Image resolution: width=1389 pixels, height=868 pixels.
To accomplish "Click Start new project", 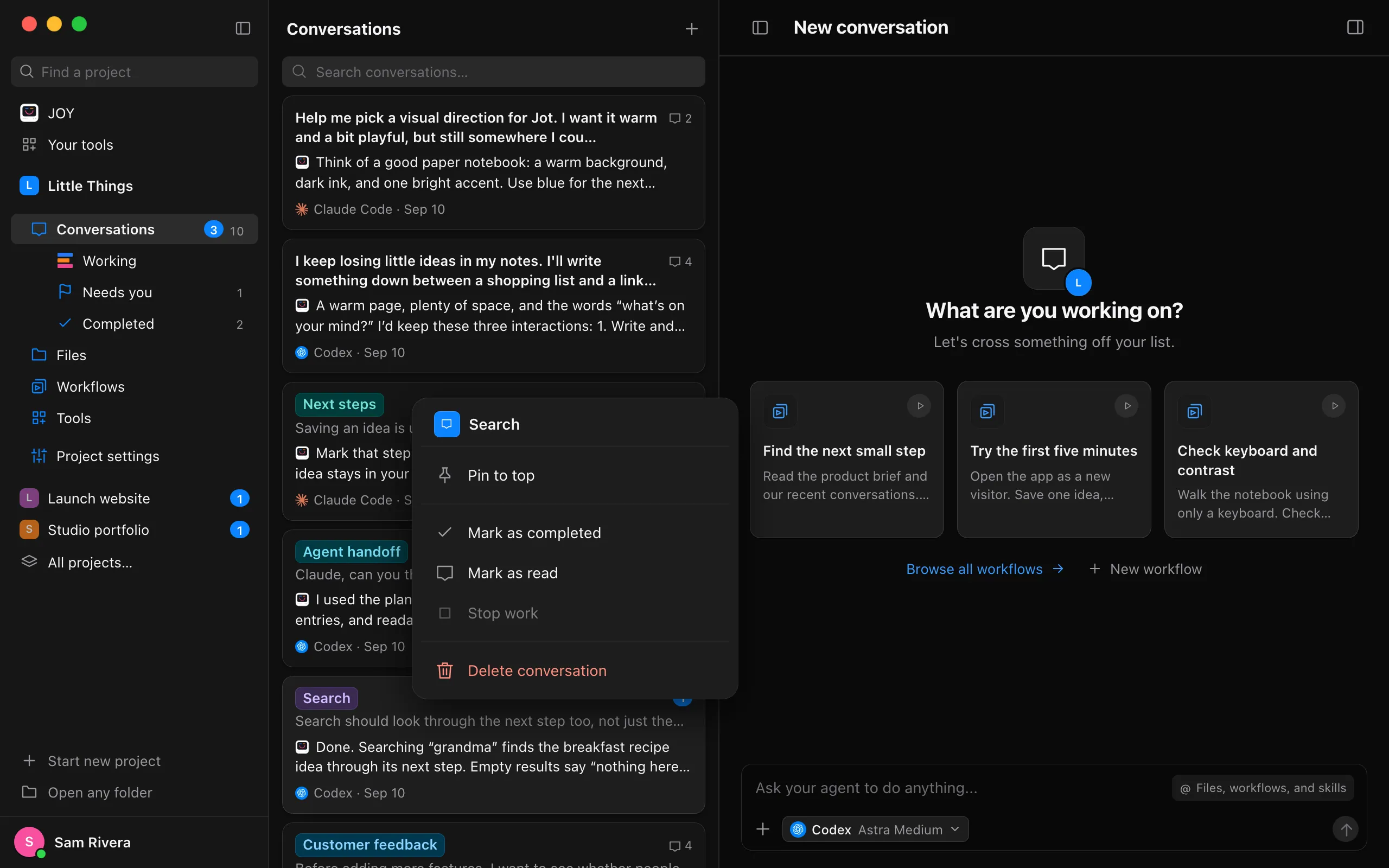I will point(135,761).
